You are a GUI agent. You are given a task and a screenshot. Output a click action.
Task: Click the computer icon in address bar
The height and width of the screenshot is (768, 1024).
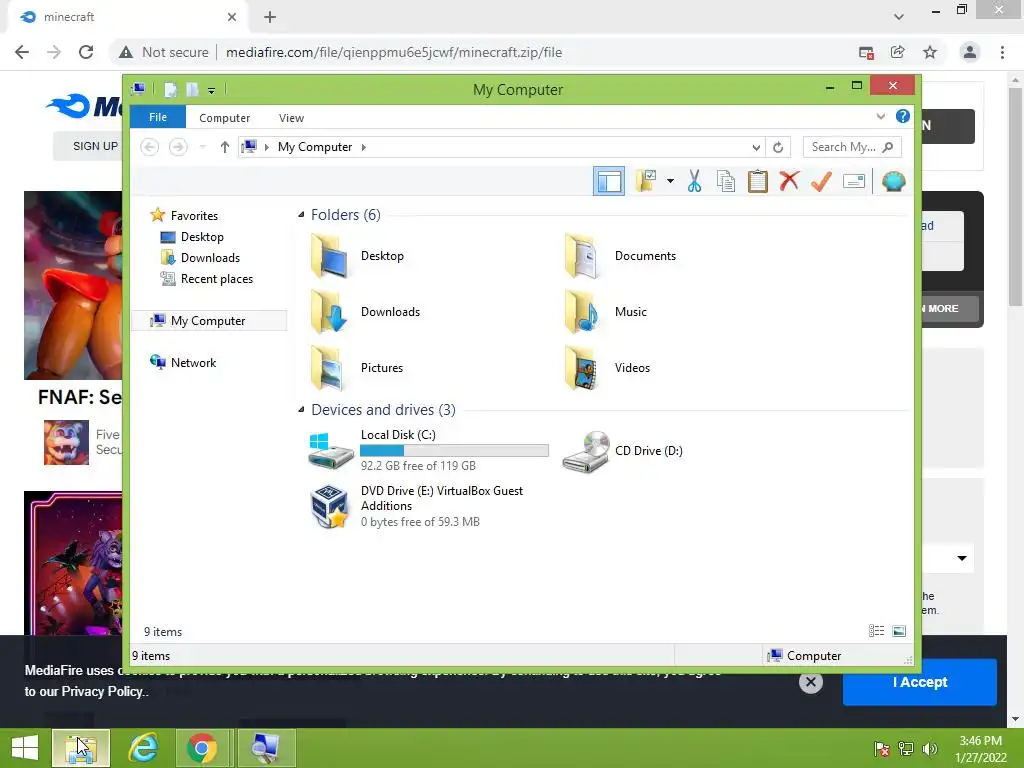point(249,146)
